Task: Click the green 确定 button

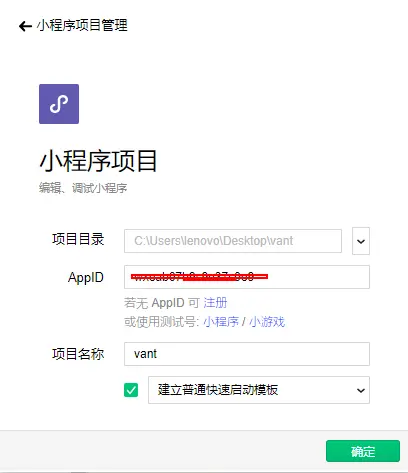Action: click(x=363, y=451)
